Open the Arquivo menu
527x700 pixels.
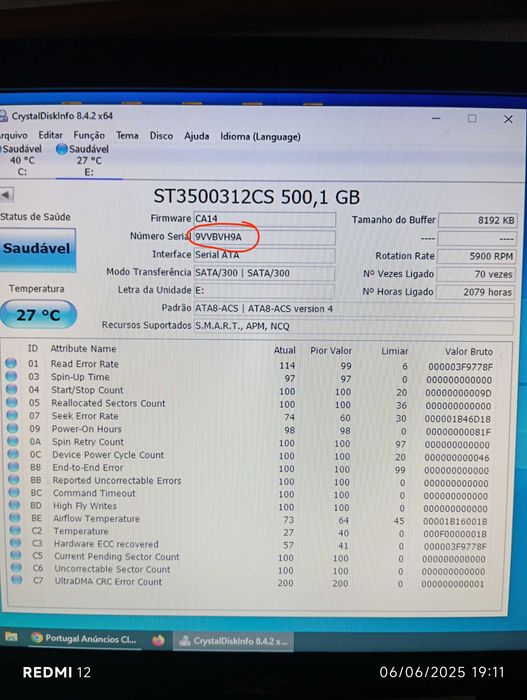[x=13, y=135]
